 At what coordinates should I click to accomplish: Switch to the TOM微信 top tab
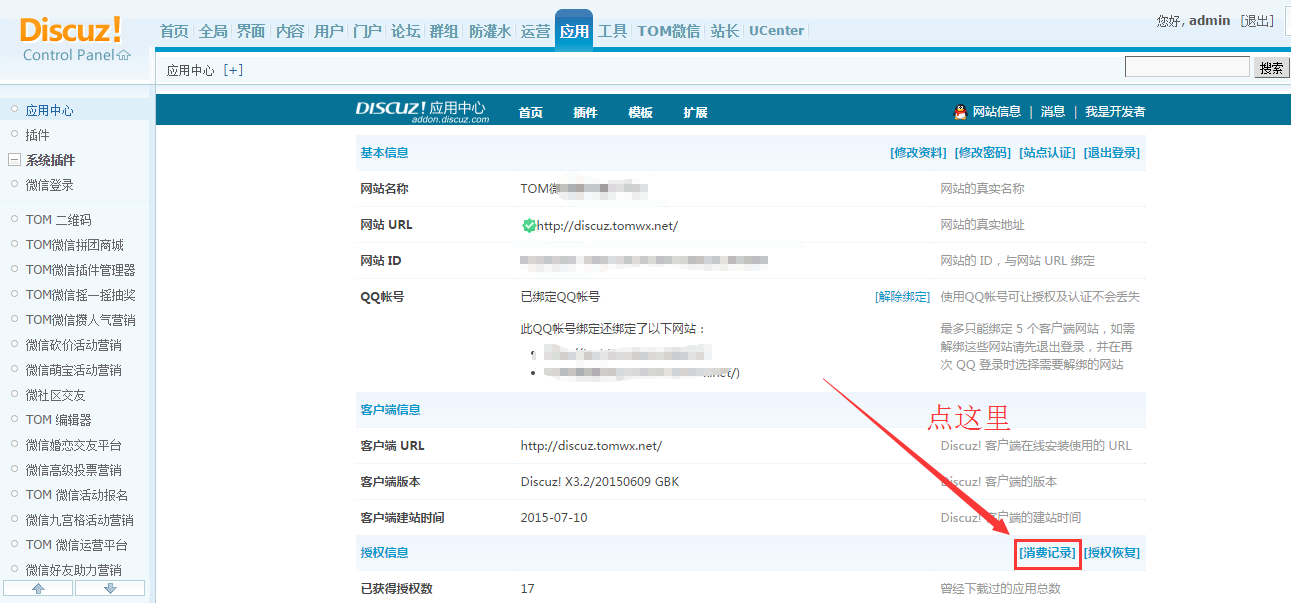pyautogui.click(x=668, y=31)
